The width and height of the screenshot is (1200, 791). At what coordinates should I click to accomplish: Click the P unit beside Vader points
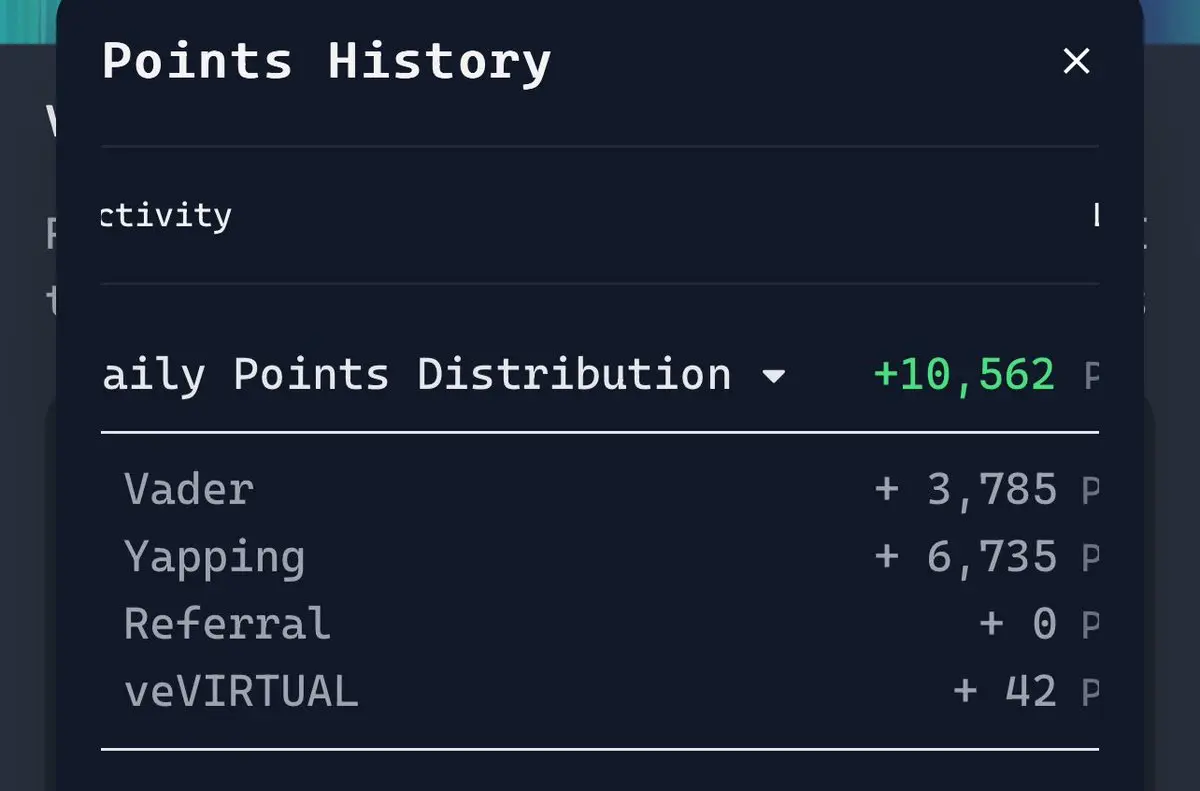1090,490
